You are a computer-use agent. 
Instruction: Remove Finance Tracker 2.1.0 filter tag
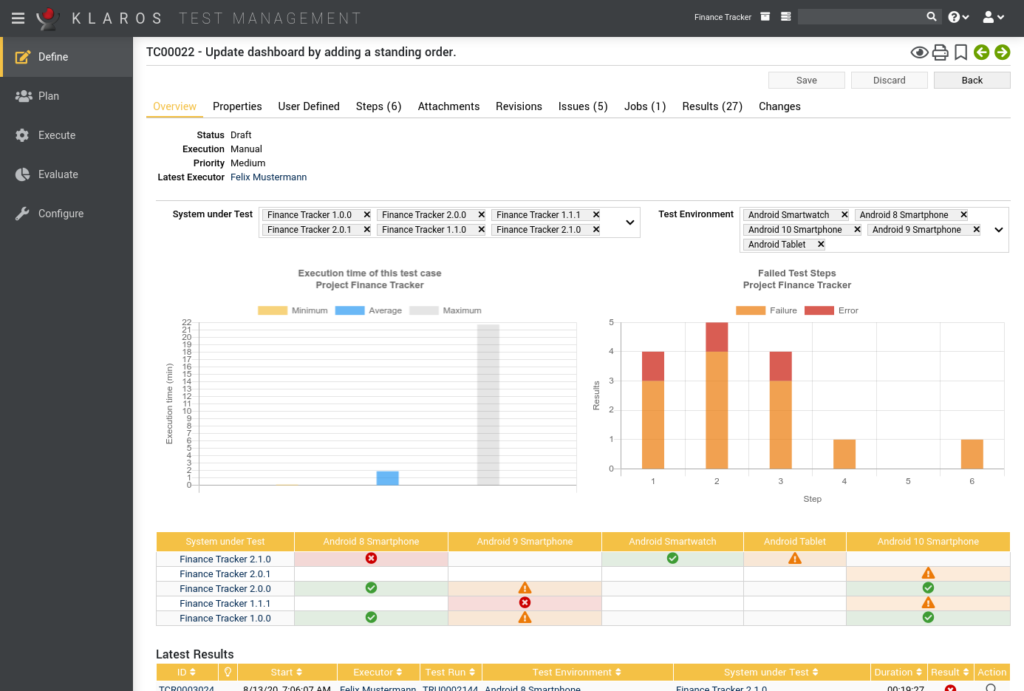pyautogui.click(x=596, y=230)
